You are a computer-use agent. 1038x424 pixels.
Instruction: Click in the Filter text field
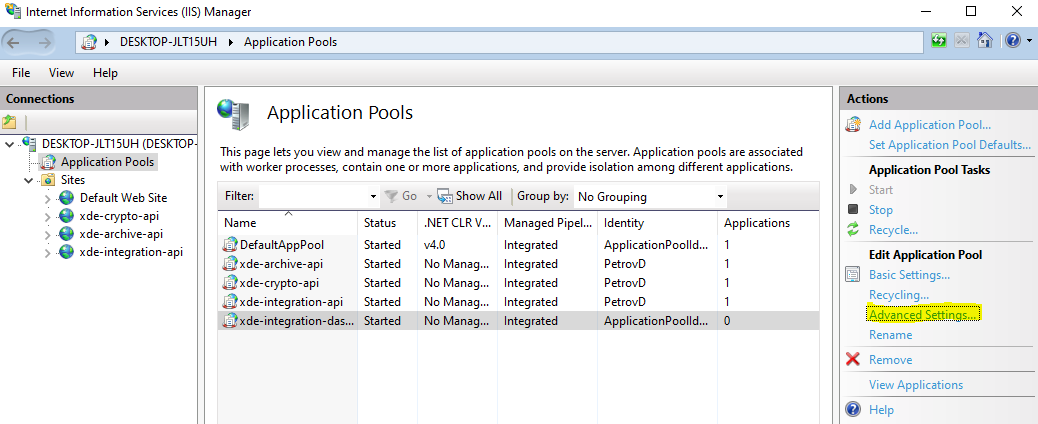pyautogui.click(x=312, y=196)
